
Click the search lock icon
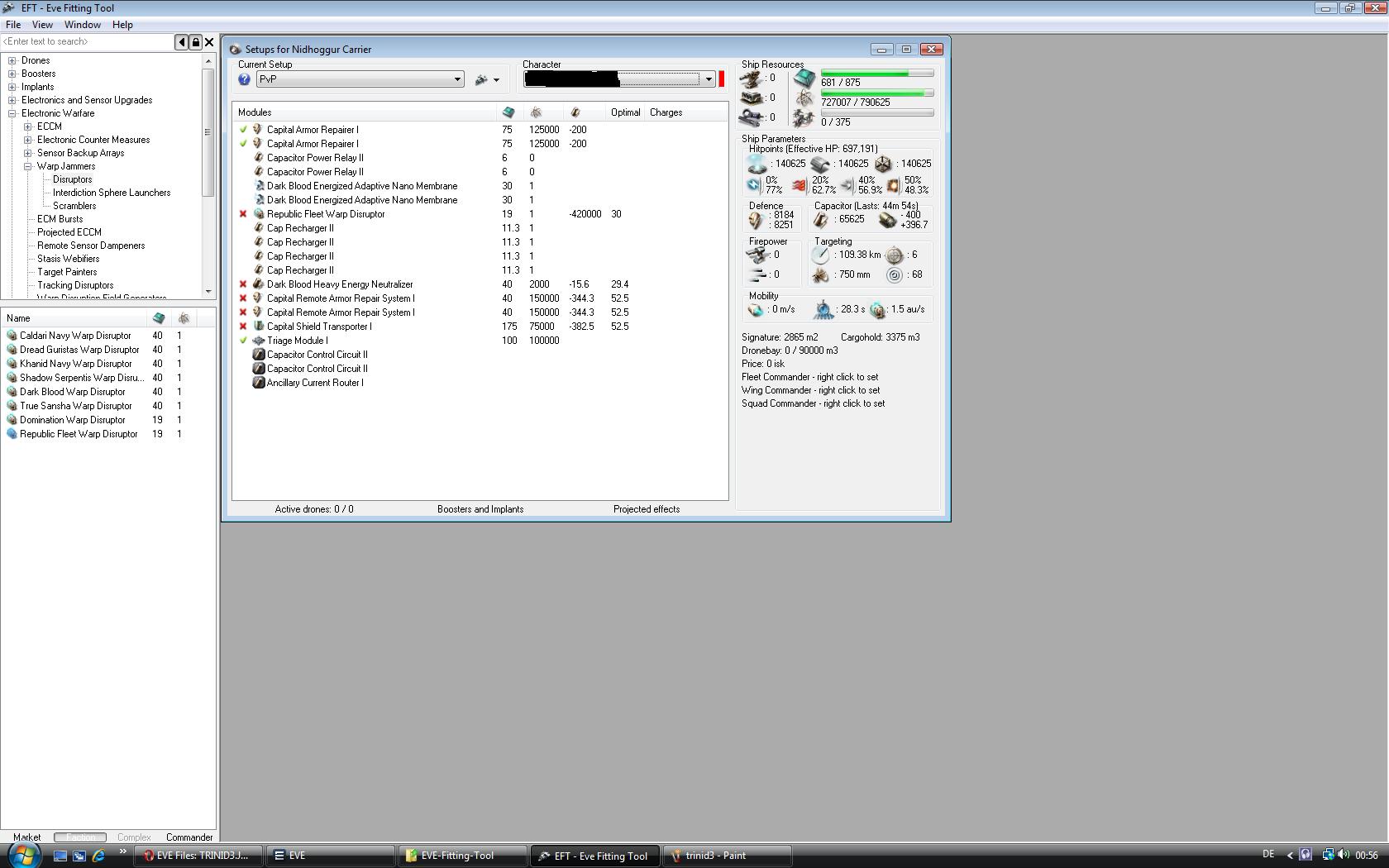point(196,41)
